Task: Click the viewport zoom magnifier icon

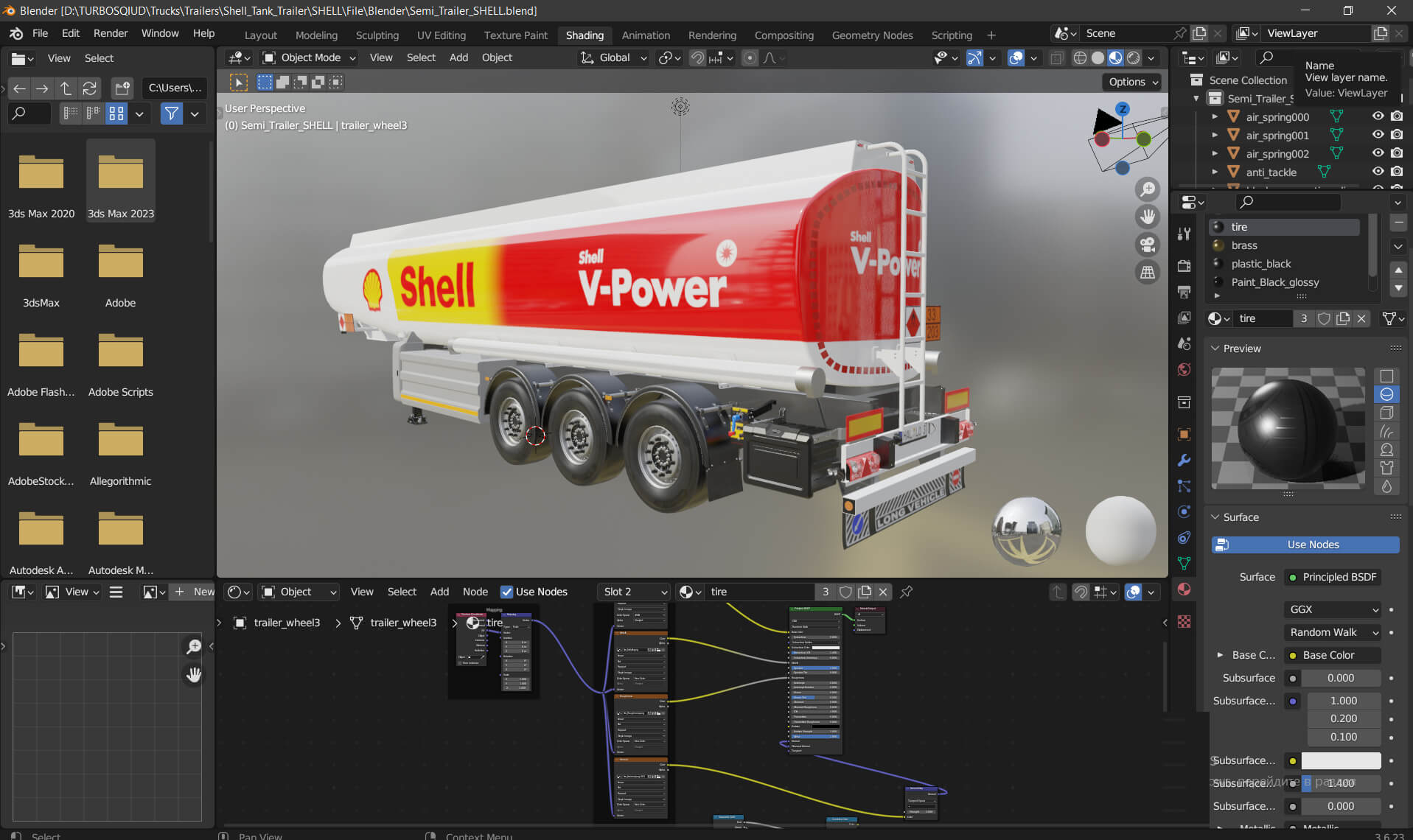Action: pyautogui.click(x=1148, y=189)
